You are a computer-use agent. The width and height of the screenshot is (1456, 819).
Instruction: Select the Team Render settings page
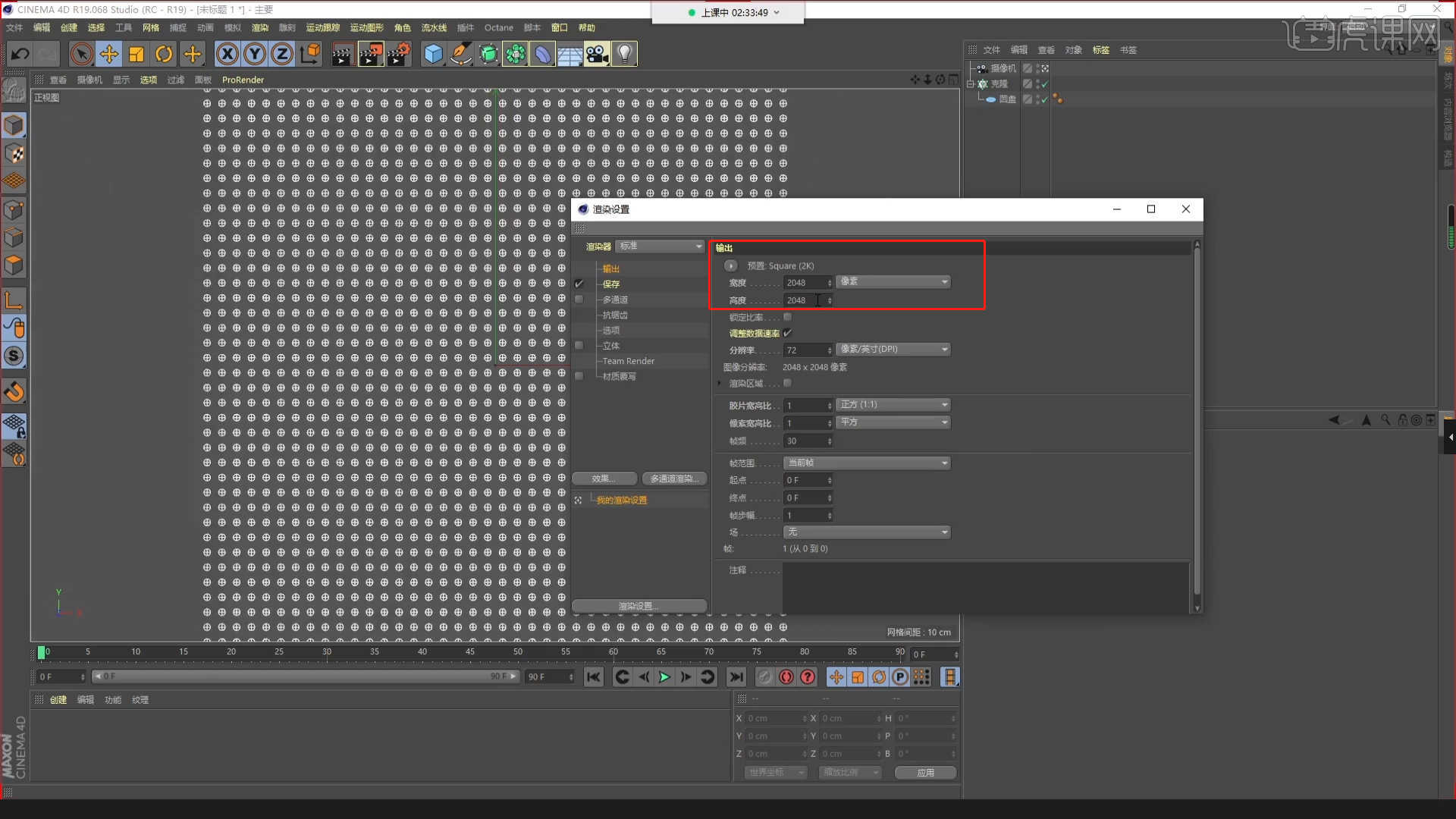pos(629,361)
